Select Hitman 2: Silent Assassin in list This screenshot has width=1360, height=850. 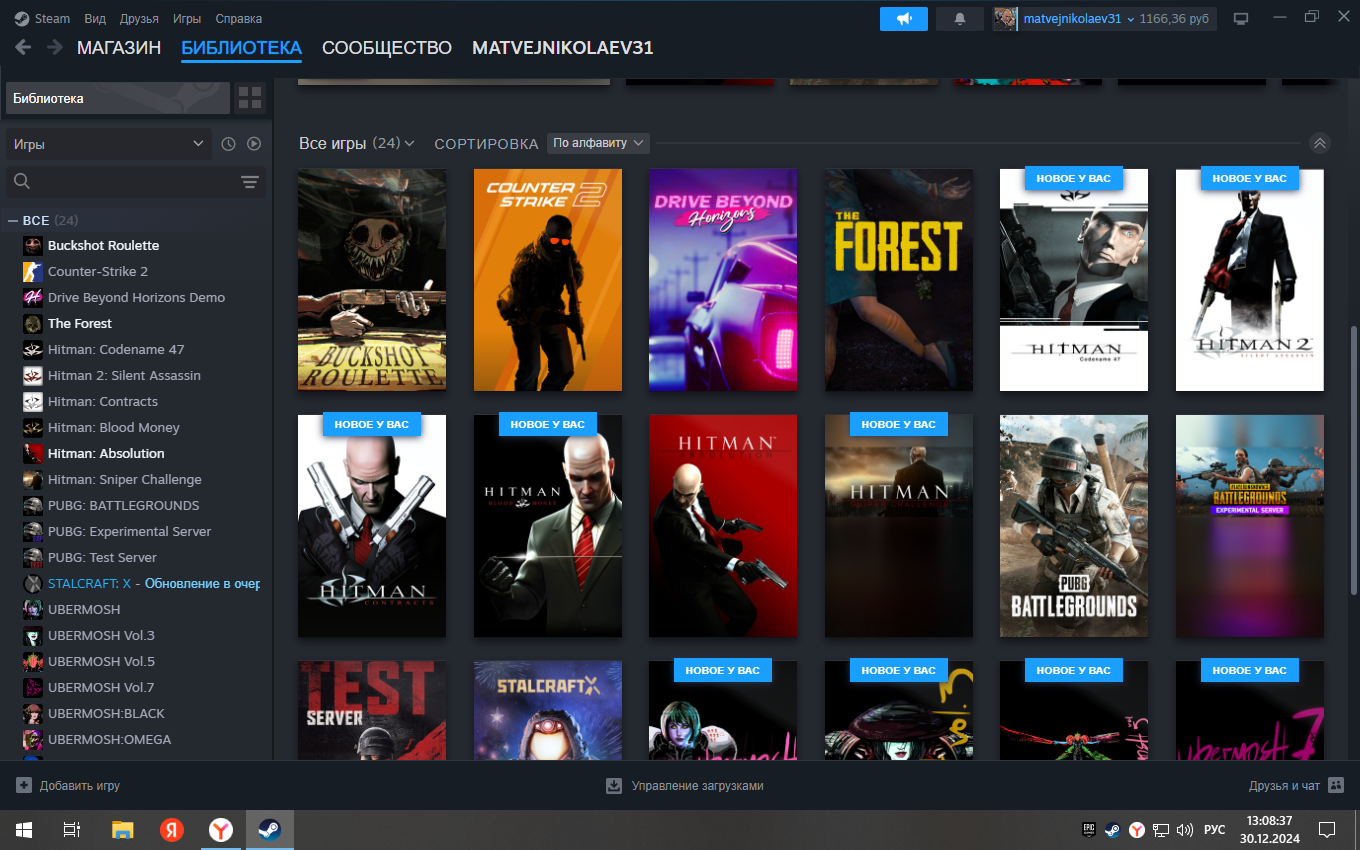tap(124, 375)
